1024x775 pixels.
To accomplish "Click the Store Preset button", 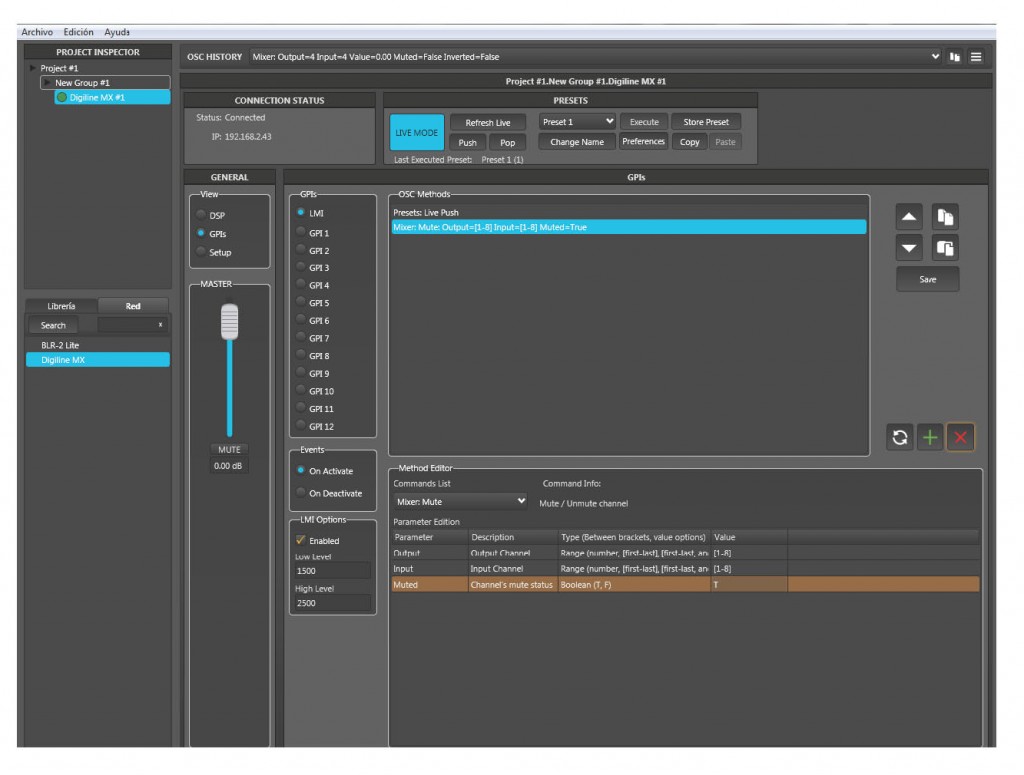I will point(706,122).
